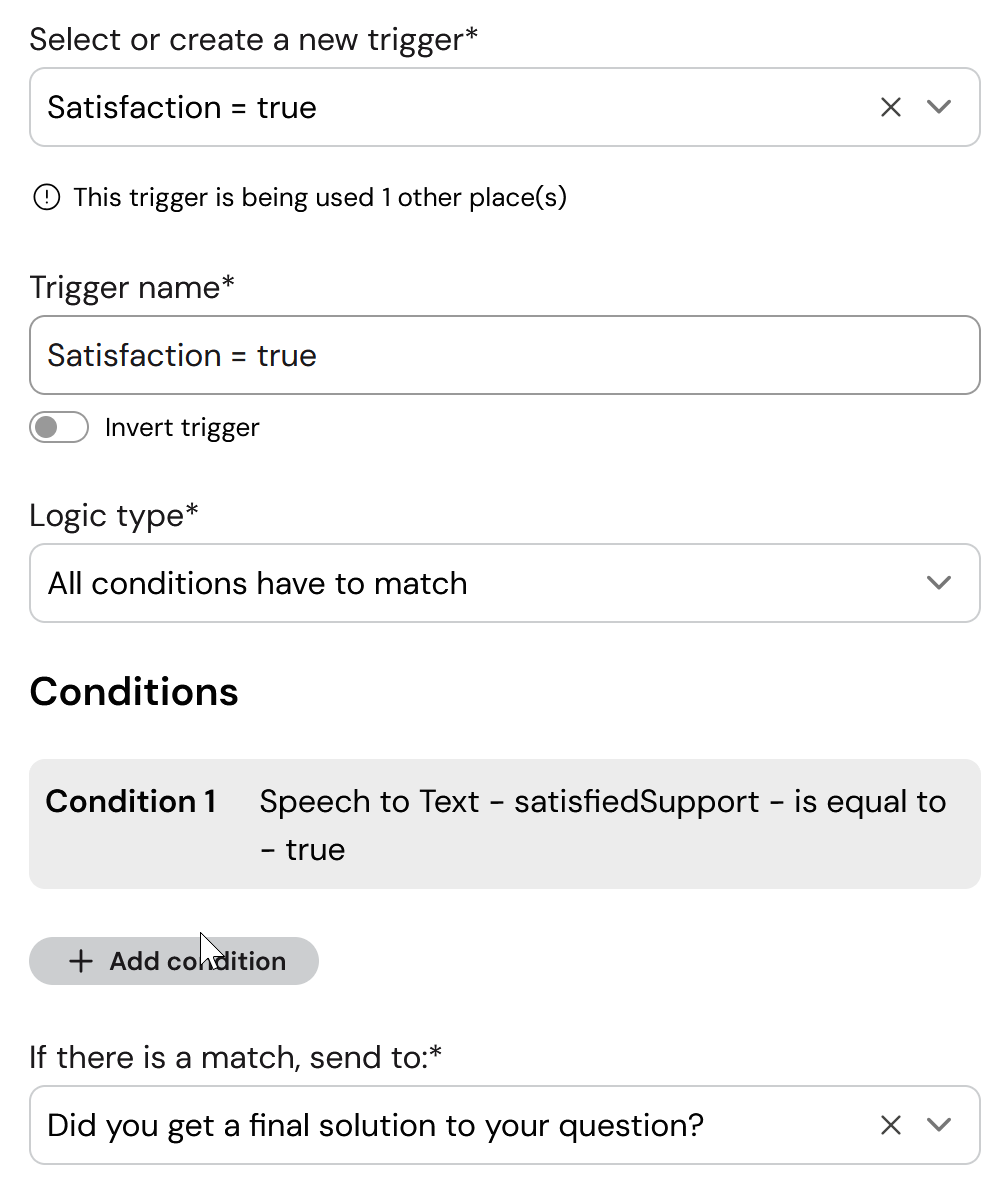Open the trigger selection dropdown chevron
This screenshot has height=1177, width=991.
pos(938,107)
